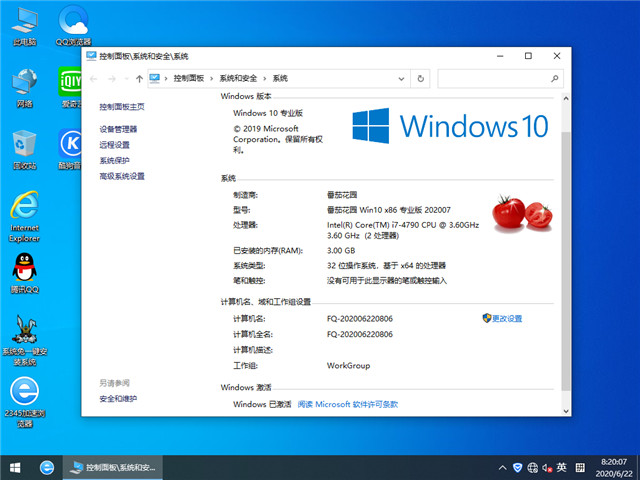This screenshot has height=480, width=640.
Task: Open the Internet Explorer desktop icon
Action: pyautogui.click(x=24, y=216)
